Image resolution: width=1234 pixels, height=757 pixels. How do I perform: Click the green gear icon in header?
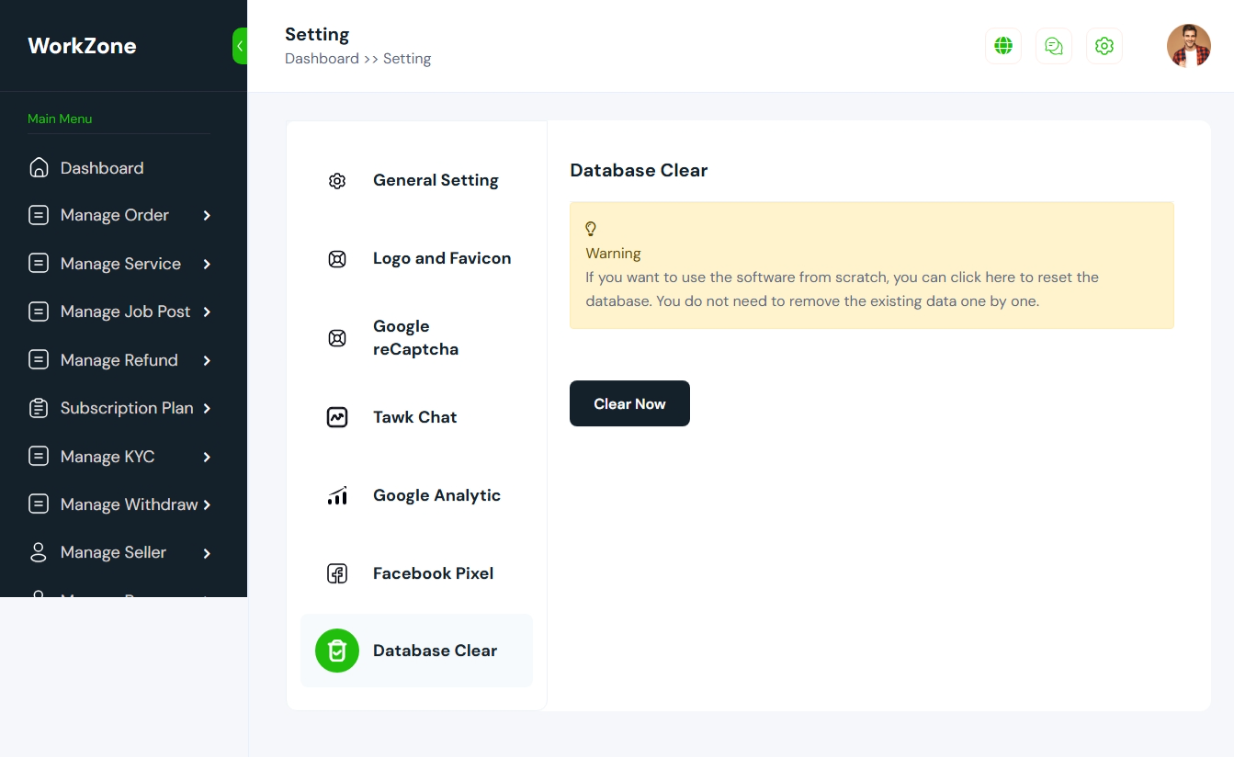pos(1104,46)
